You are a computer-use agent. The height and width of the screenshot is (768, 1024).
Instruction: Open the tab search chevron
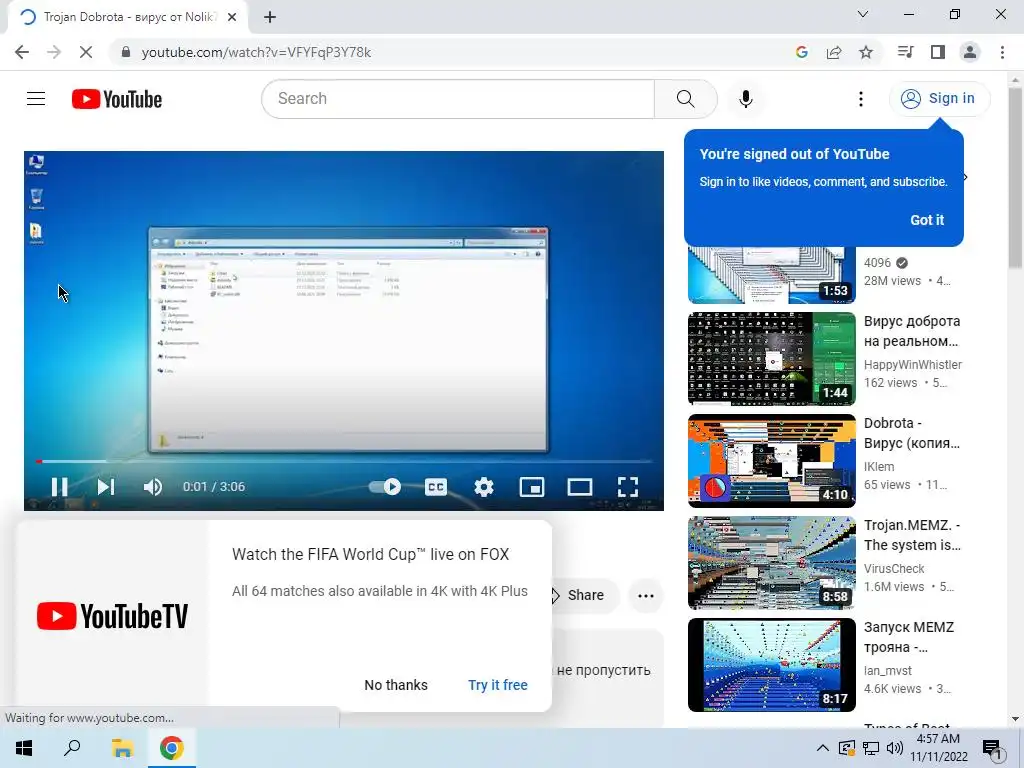tap(863, 14)
